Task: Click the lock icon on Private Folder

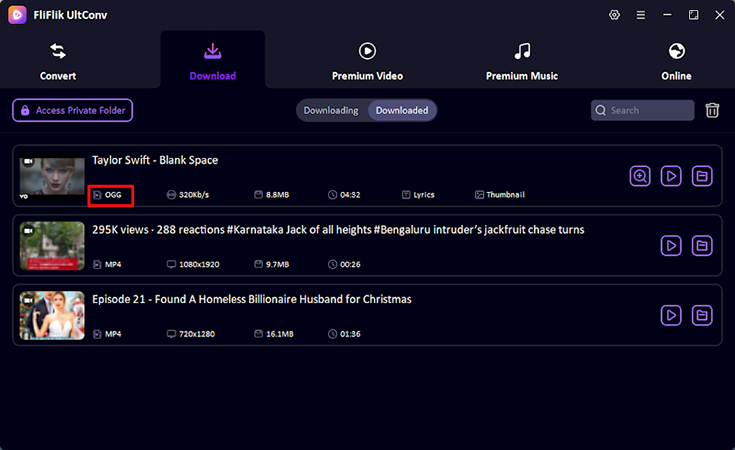Action: [x=25, y=110]
